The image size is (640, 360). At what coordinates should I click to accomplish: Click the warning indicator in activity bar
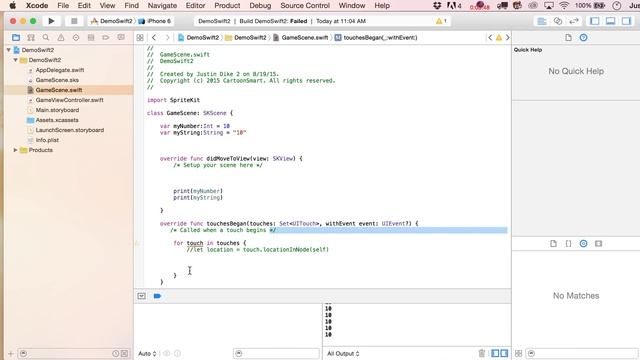441,21
